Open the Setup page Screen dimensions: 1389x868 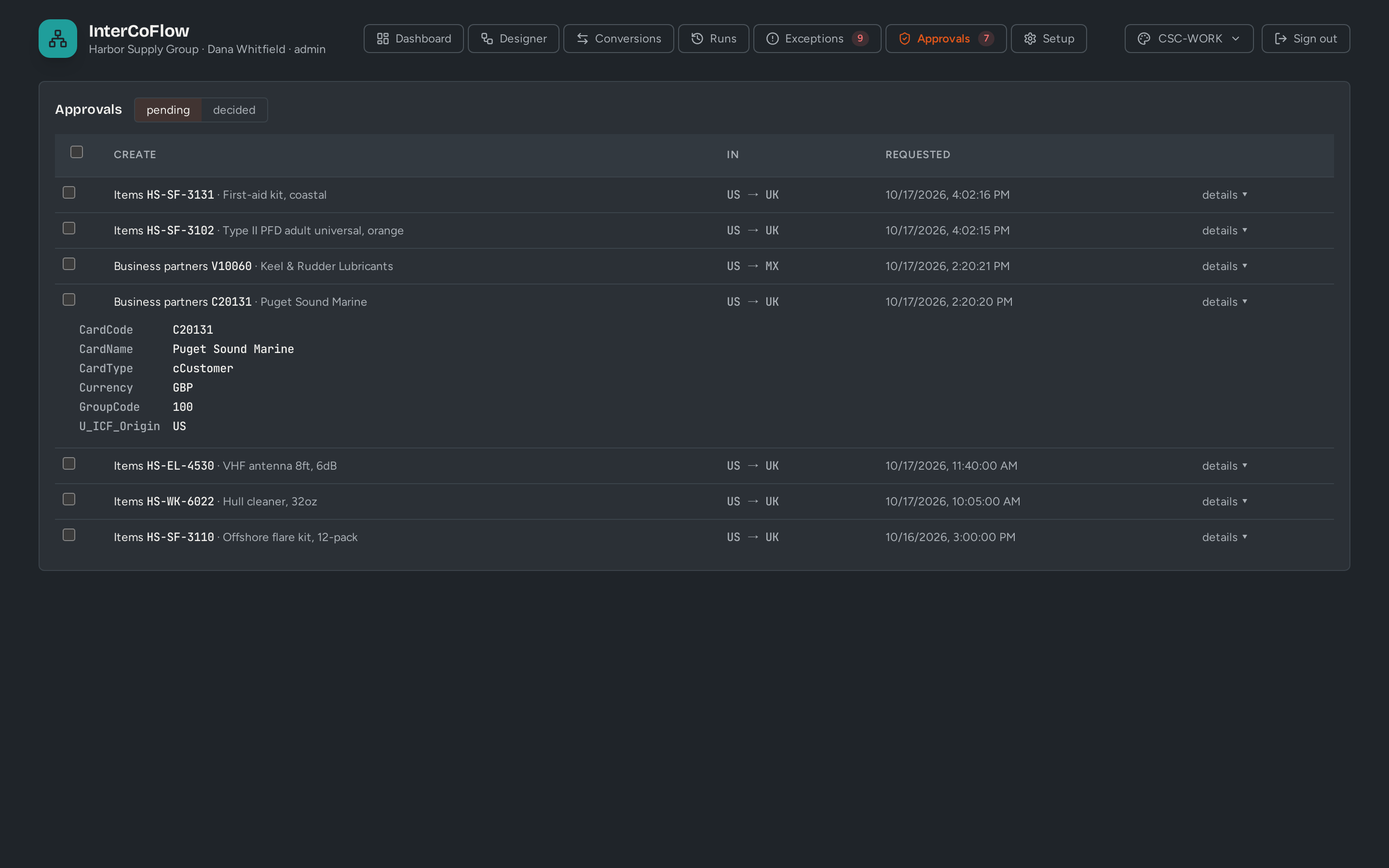(1049, 39)
